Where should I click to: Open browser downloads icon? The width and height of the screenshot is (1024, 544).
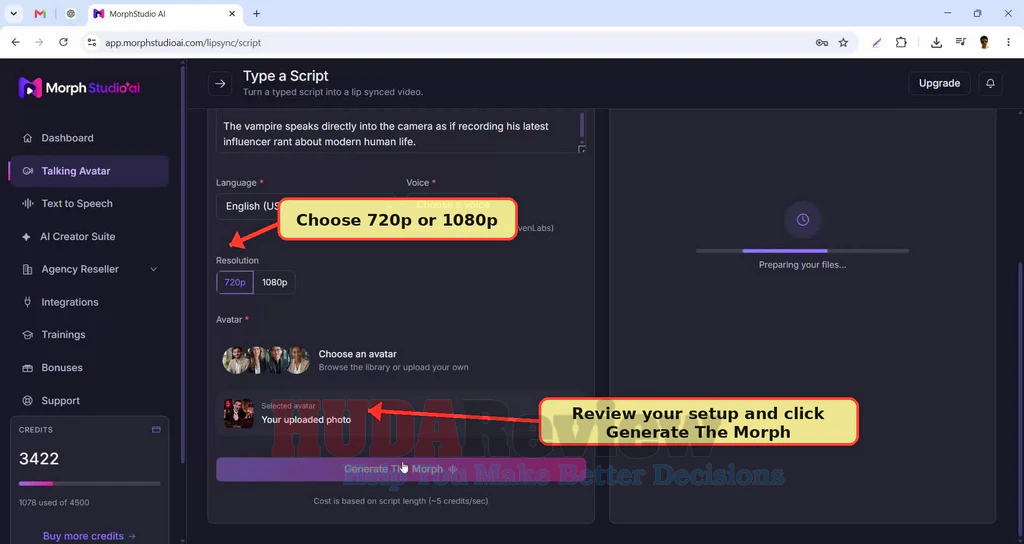pos(936,42)
